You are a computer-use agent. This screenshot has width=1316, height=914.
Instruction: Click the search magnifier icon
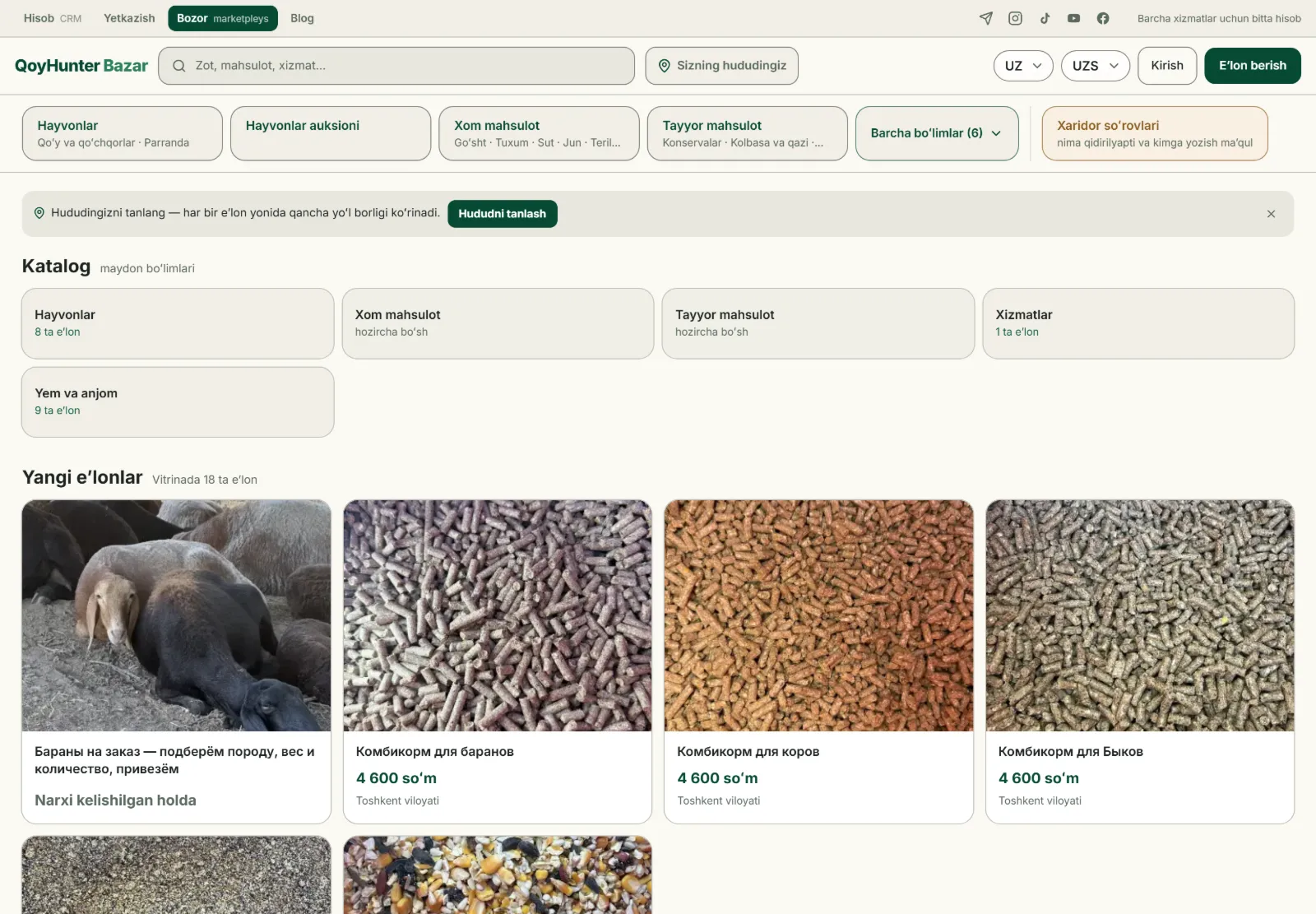[x=178, y=66]
